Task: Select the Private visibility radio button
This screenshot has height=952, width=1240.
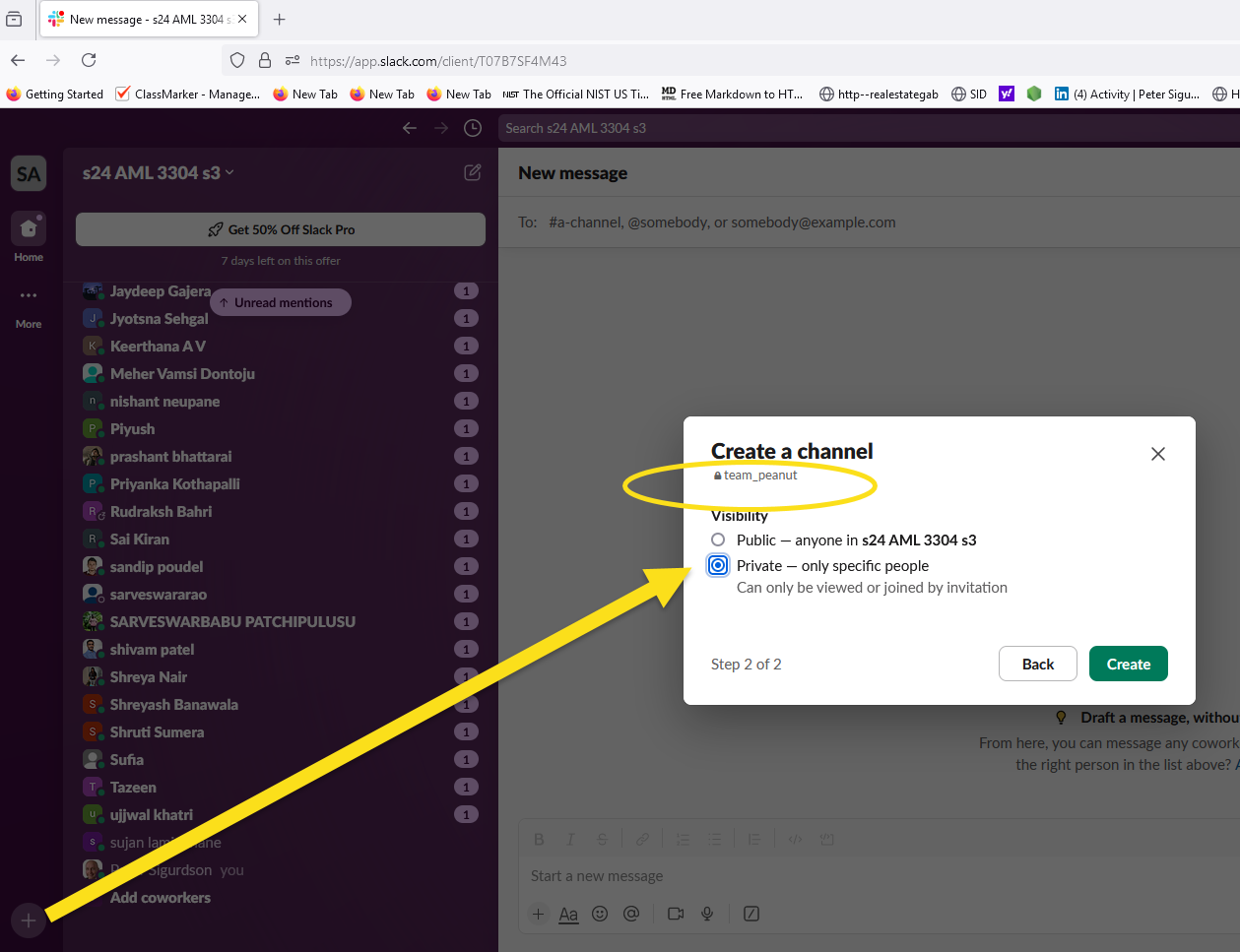Action: coord(718,565)
